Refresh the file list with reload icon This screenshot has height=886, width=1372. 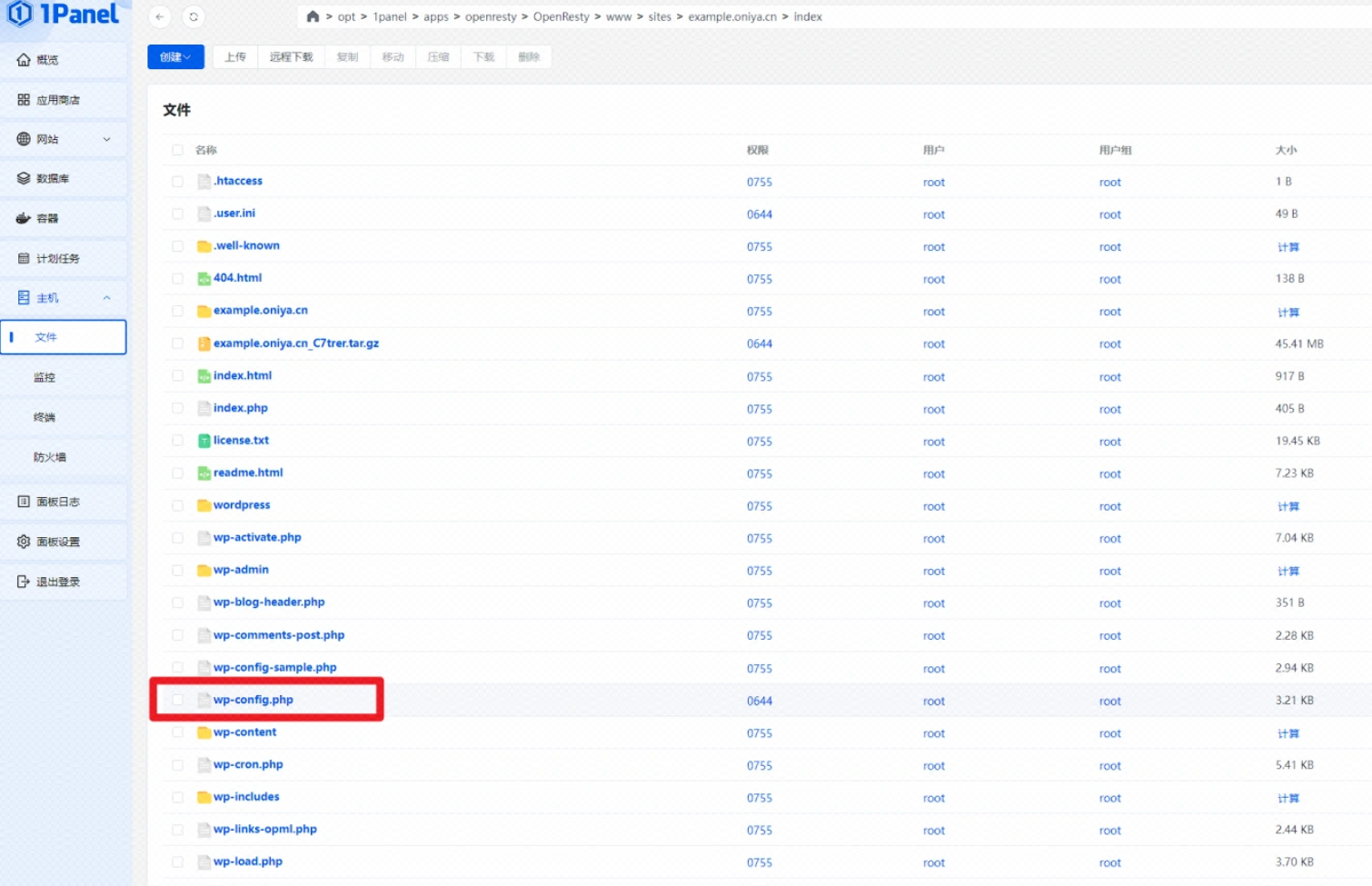[194, 16]
